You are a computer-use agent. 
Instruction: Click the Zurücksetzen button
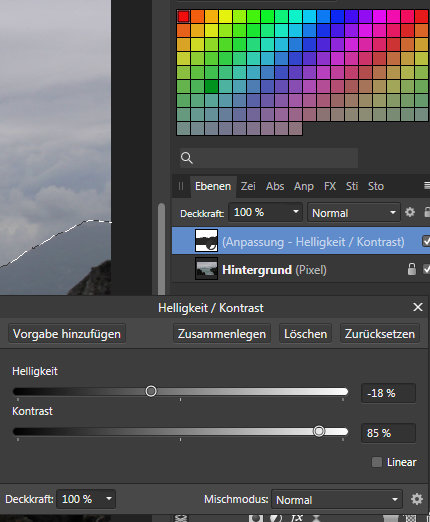coord(380,333)
